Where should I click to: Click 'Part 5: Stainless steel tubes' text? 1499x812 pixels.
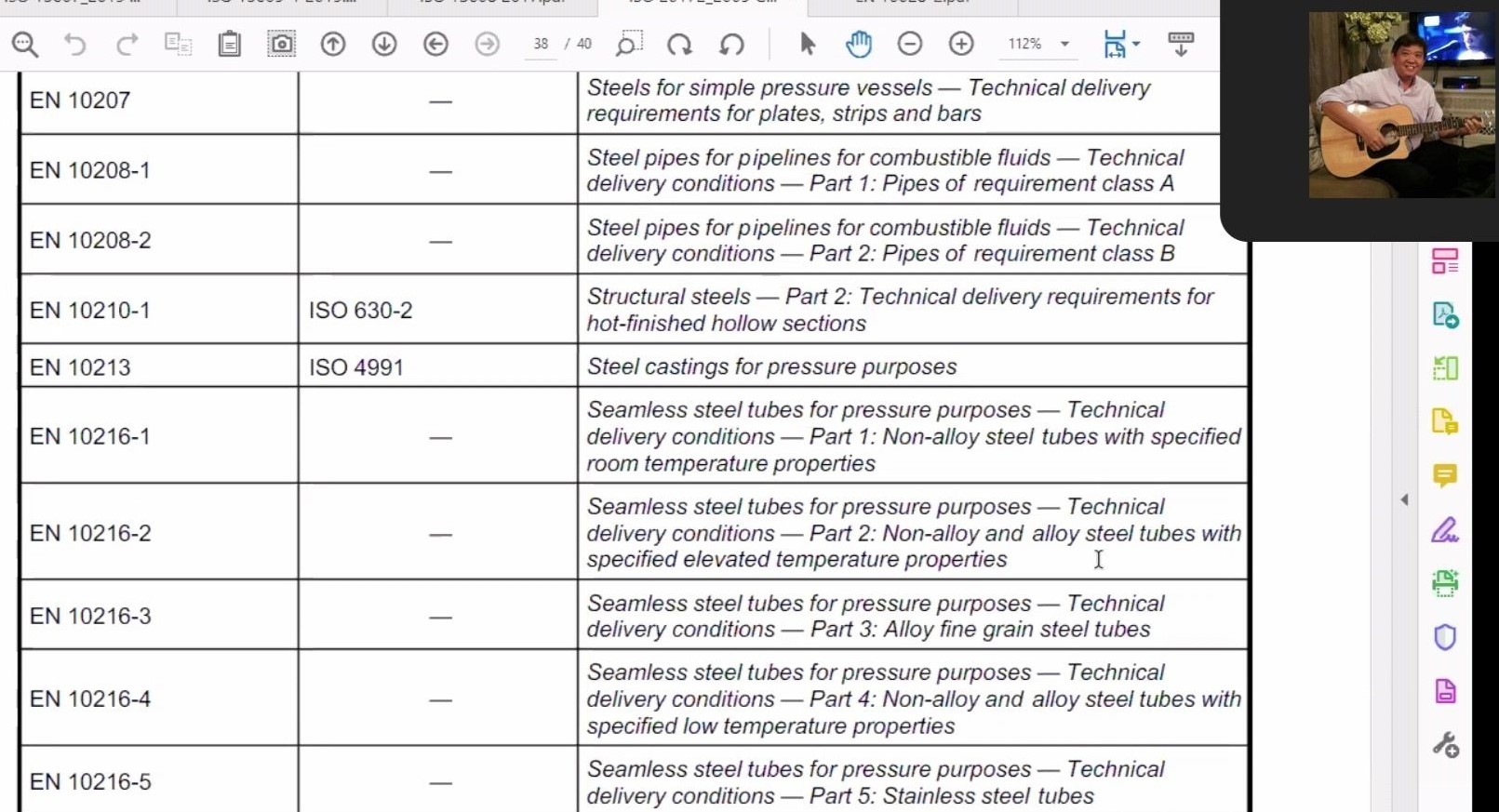(952, 796)
